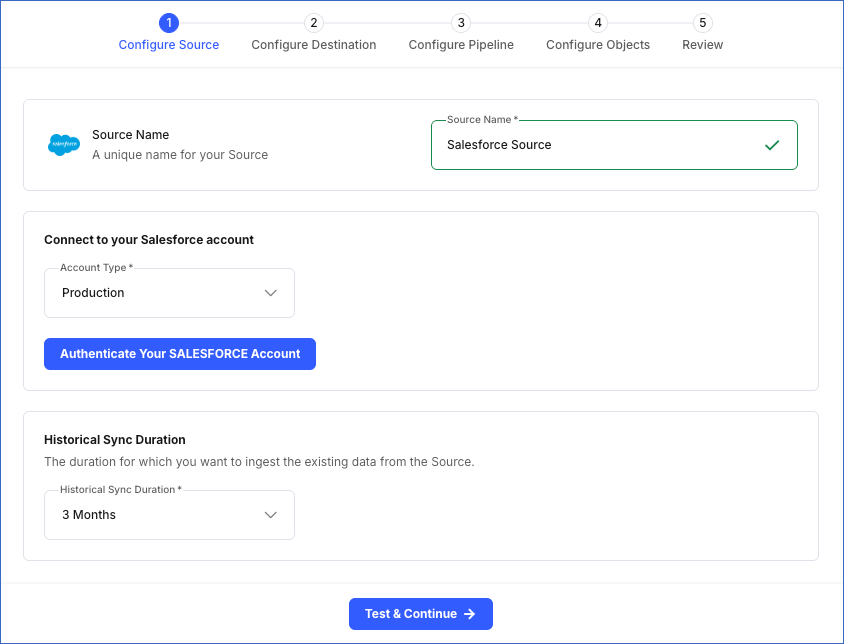Click the step 3 circle indicator
This screenshot has width=844, height=644.
click(461, 22)
